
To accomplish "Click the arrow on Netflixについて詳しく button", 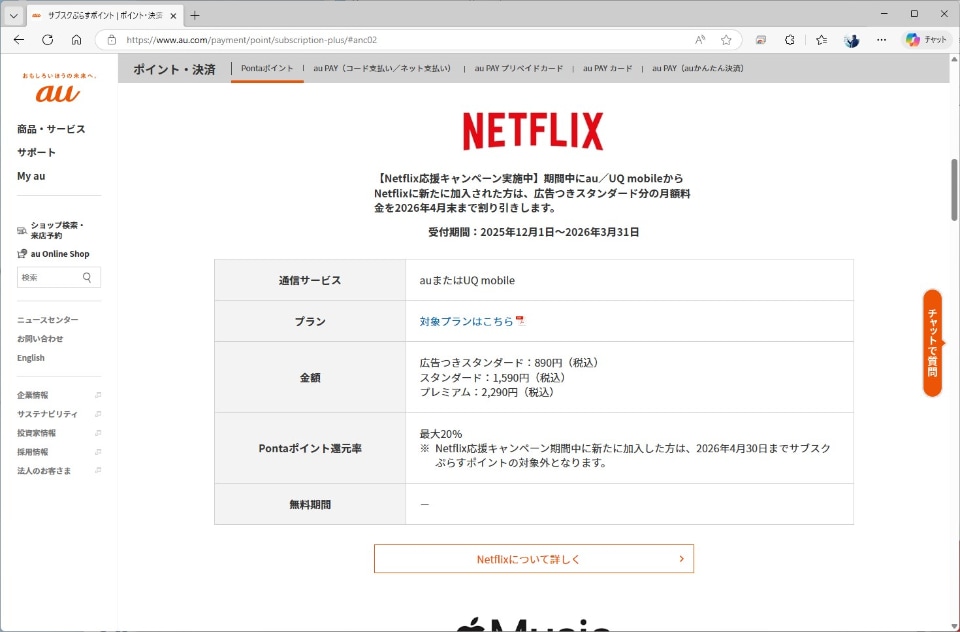I will 681,559.
